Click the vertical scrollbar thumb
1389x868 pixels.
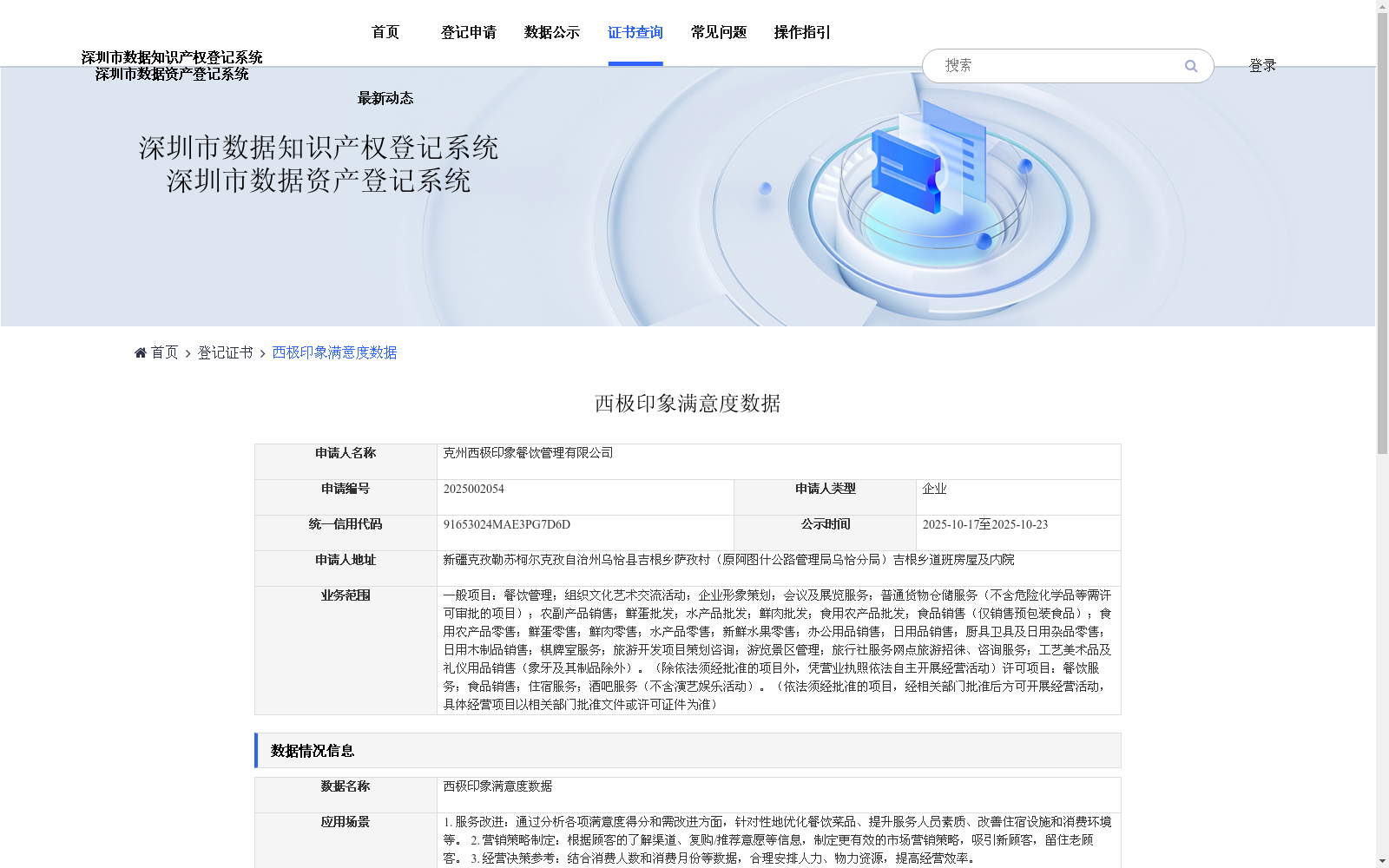tap(1382, 234)
